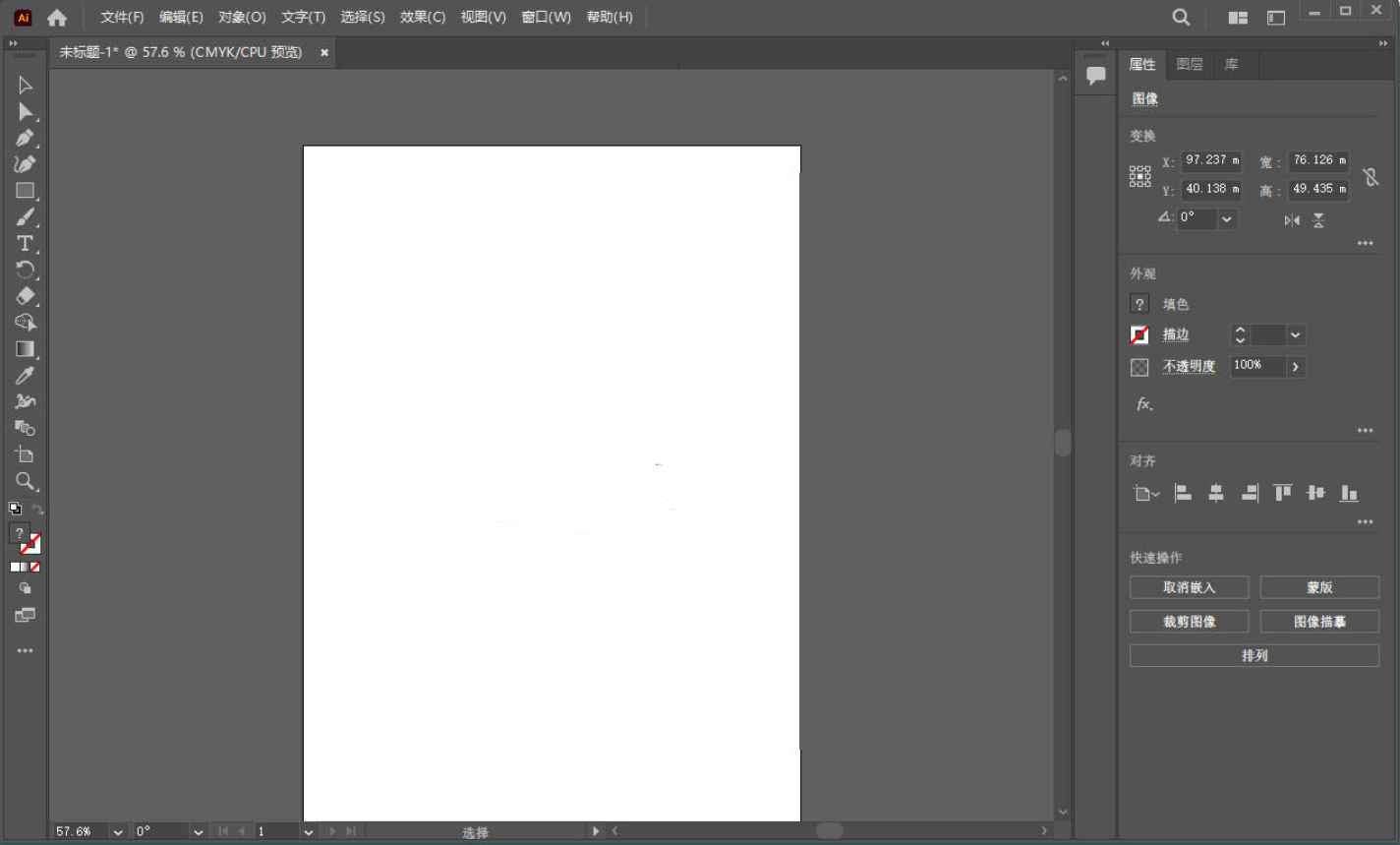Go to the Home screen
This screenshot has width=1400, height=845.
coord(57,18)
